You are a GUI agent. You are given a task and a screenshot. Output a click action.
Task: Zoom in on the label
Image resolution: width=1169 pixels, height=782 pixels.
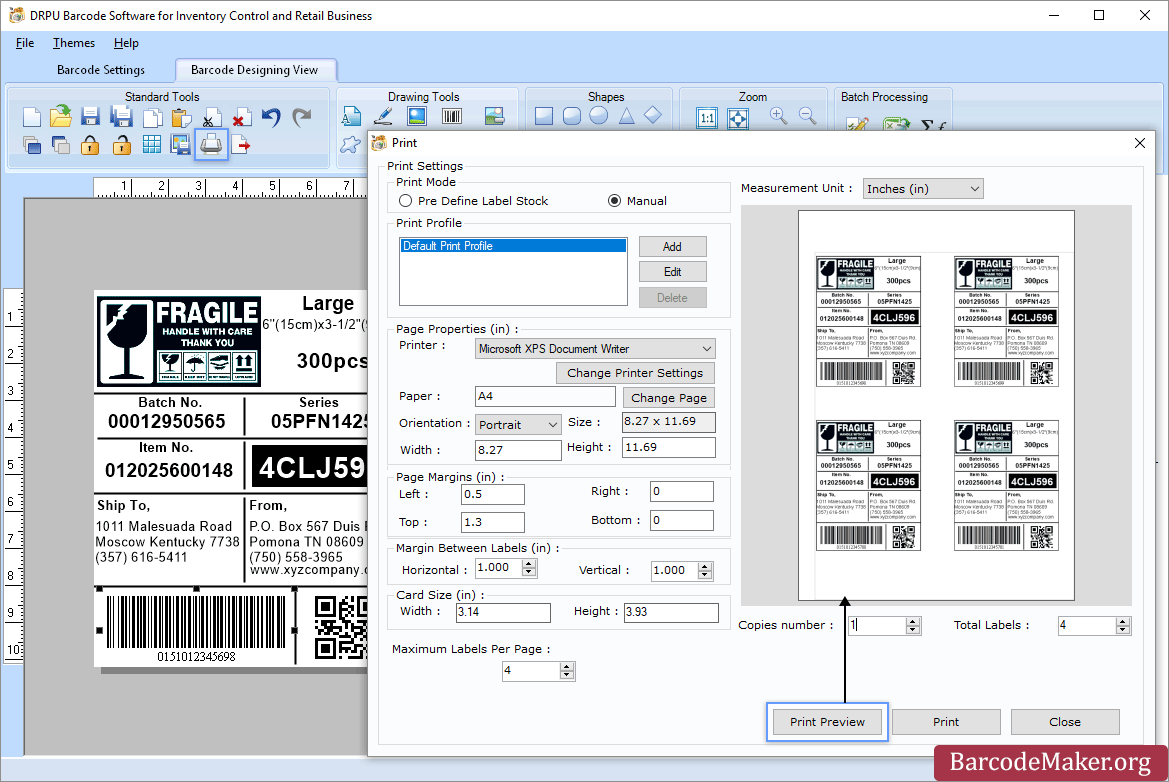[x=778, y=116]
